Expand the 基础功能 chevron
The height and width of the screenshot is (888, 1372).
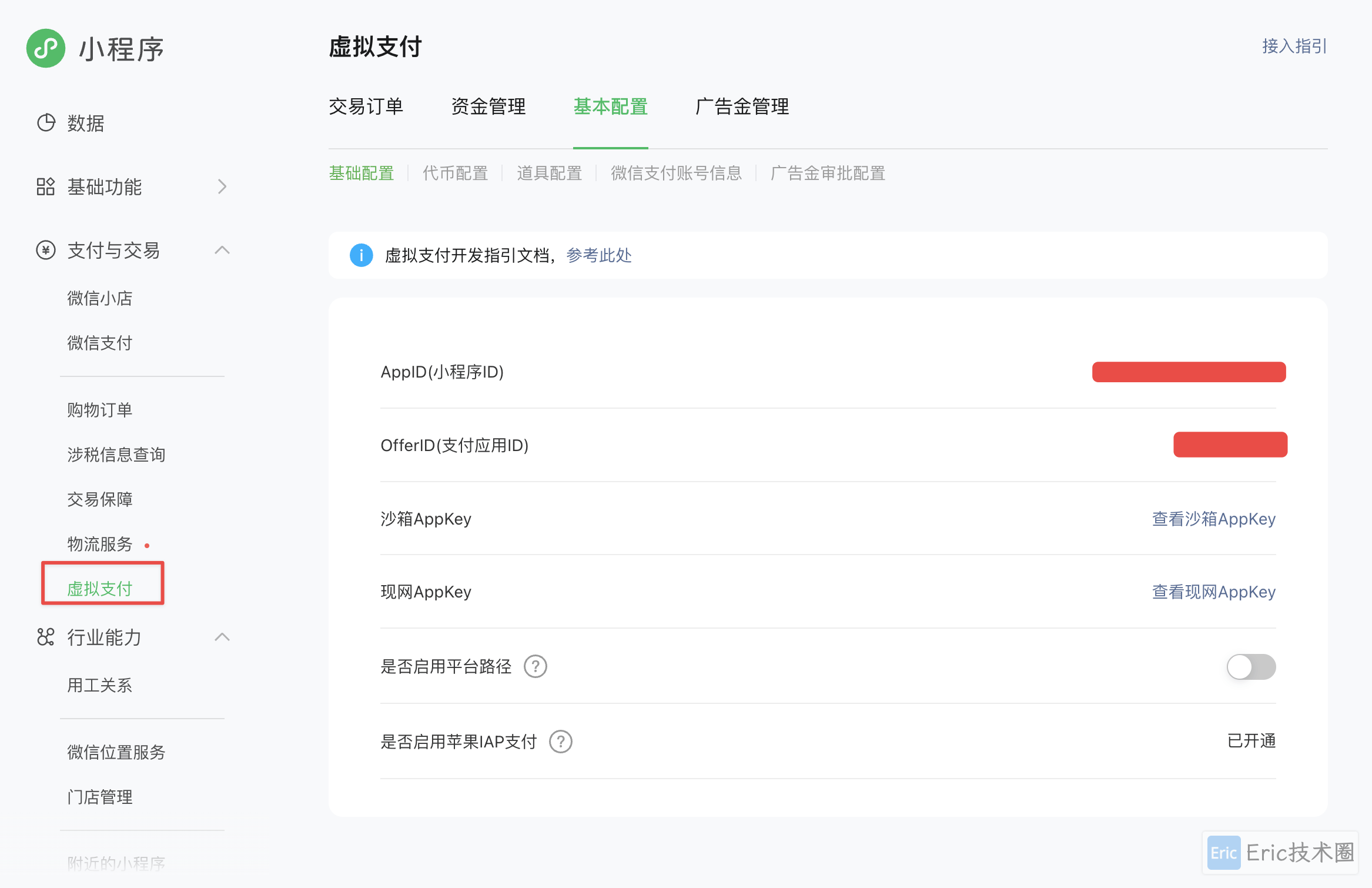[222, 186]
